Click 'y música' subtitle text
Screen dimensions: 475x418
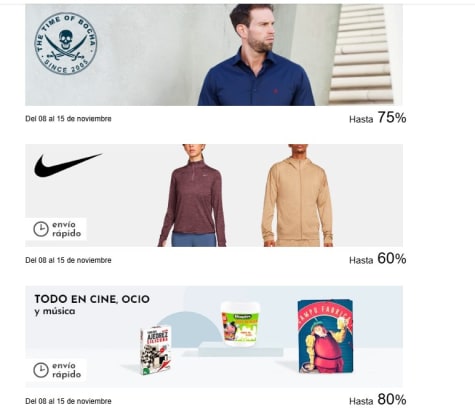point(55,311)
